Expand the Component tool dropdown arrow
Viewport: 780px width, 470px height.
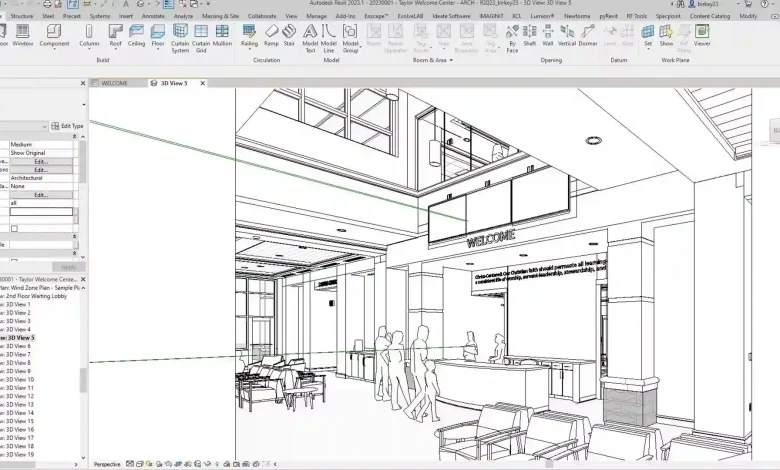(x=54, y=50)
